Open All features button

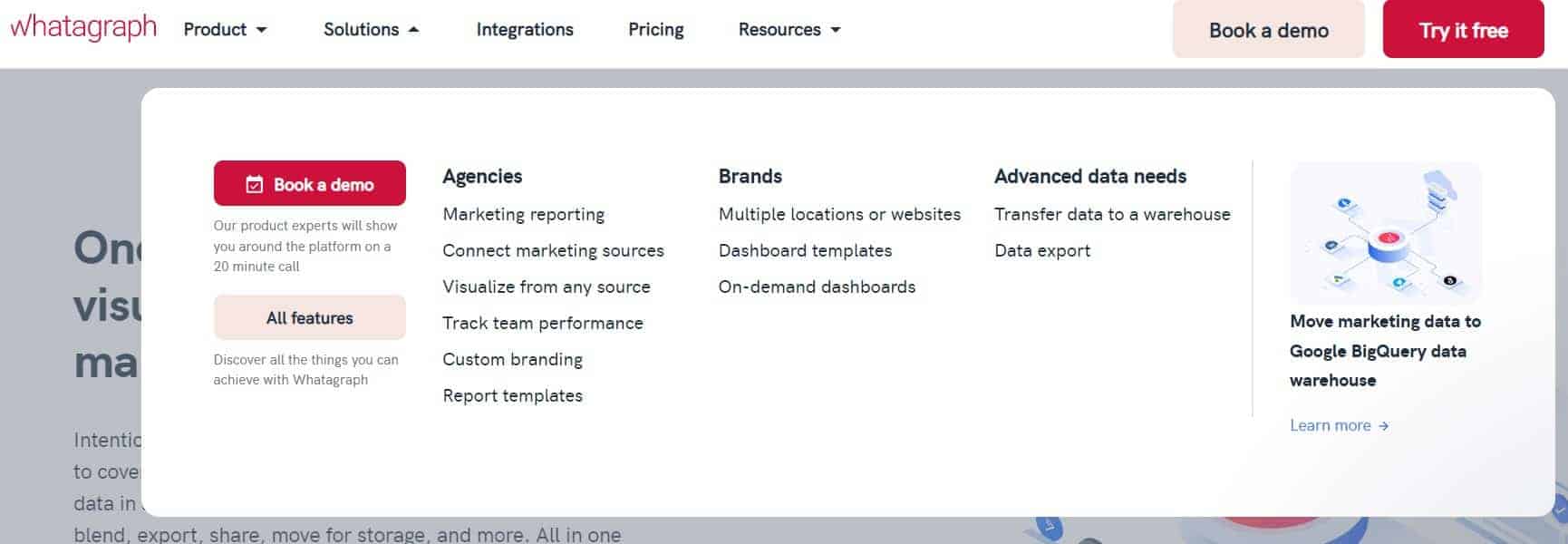point(310,317)
